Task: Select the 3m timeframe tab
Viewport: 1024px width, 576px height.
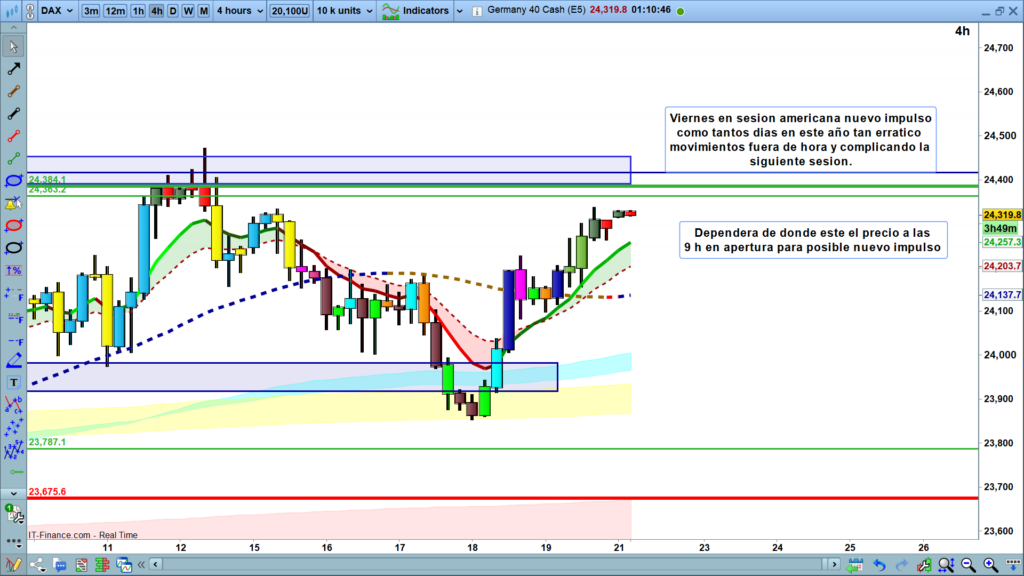Action: coord(91,11)
